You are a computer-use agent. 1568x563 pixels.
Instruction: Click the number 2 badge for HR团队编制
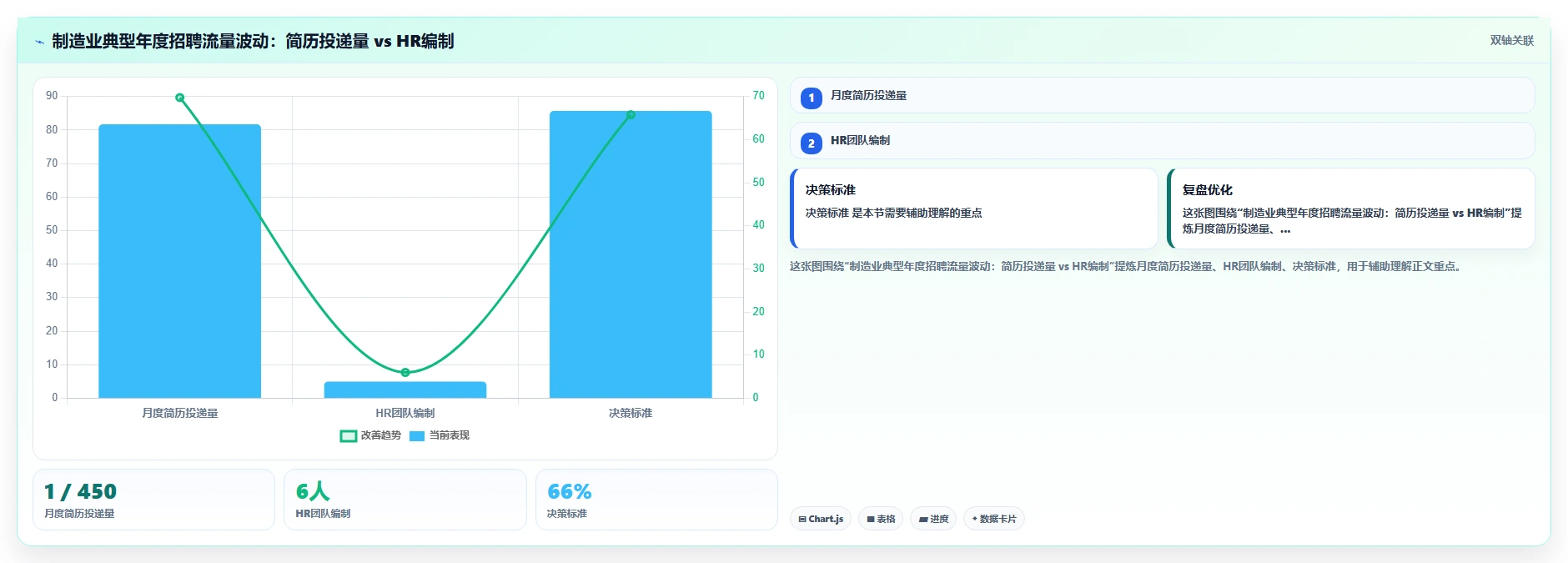pos(811,143)
